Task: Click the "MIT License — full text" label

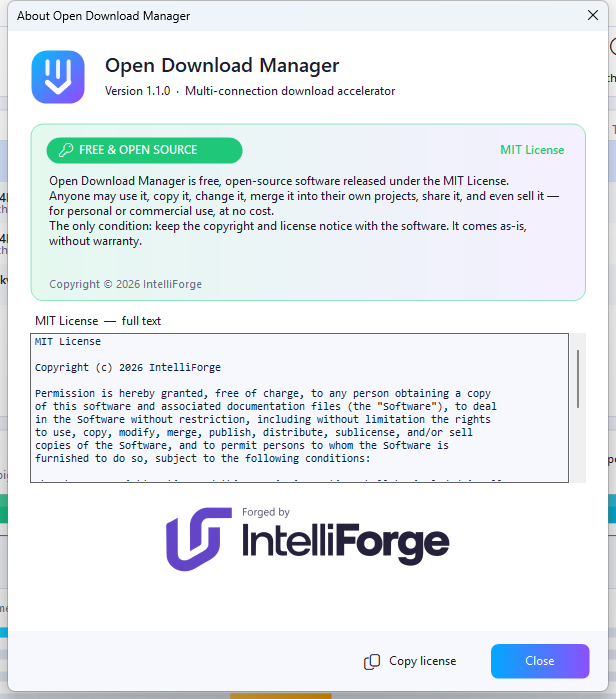Action: [98, 321]
